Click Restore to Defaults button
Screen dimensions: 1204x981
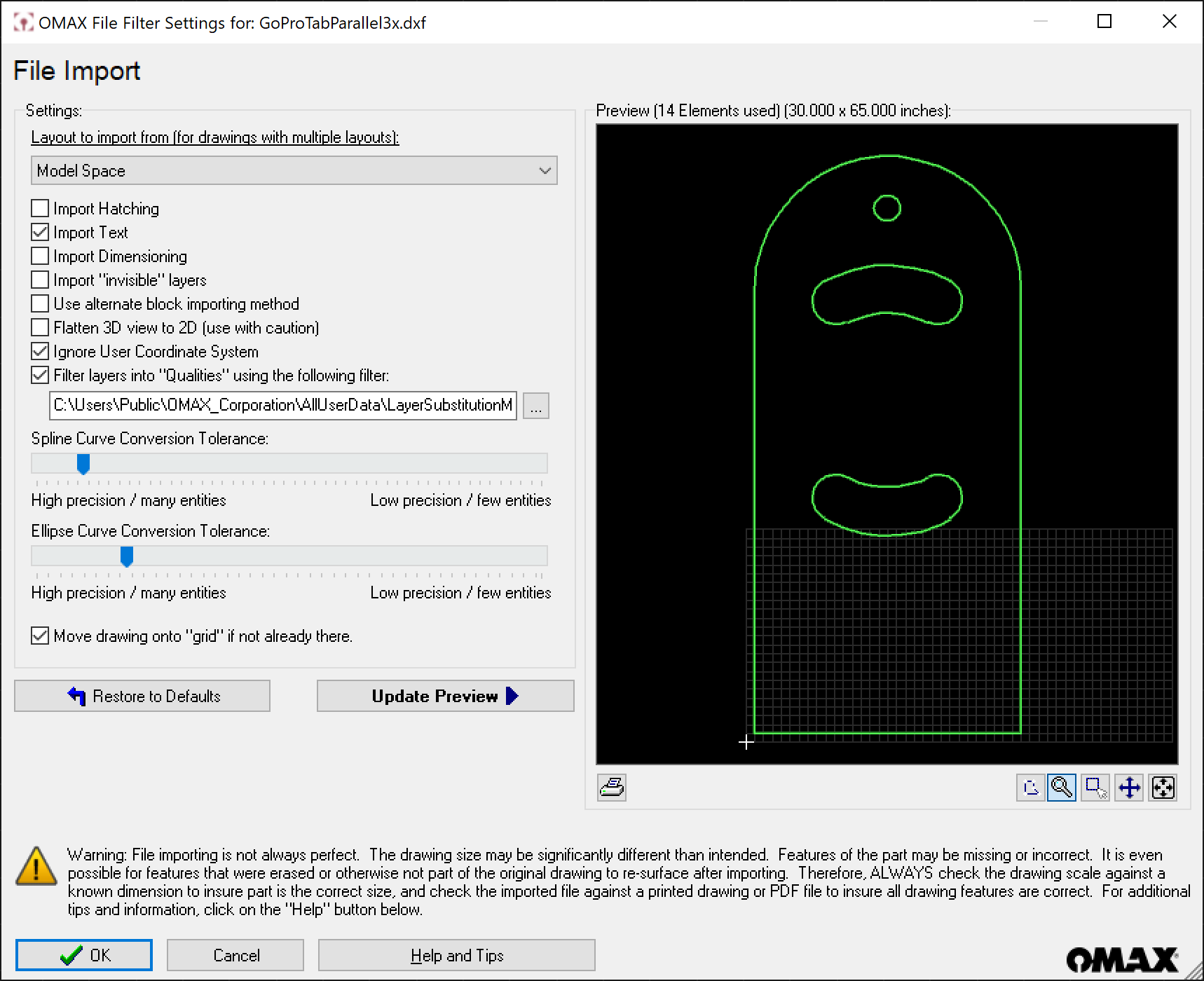click(x=142, y=696)
